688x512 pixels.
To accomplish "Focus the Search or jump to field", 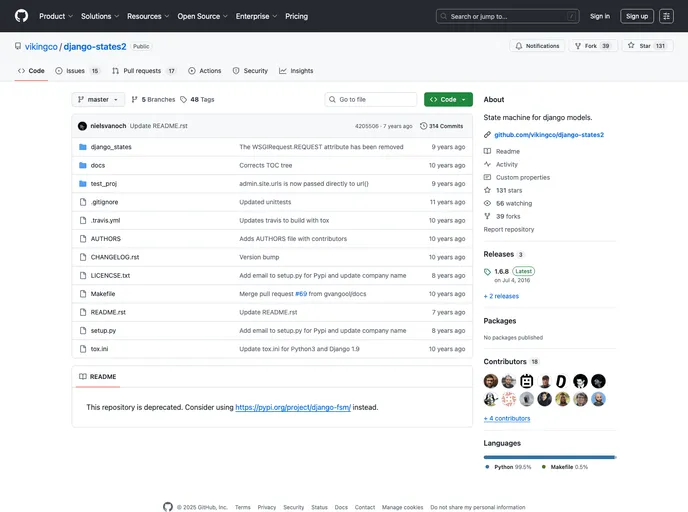I will (507, 16).
